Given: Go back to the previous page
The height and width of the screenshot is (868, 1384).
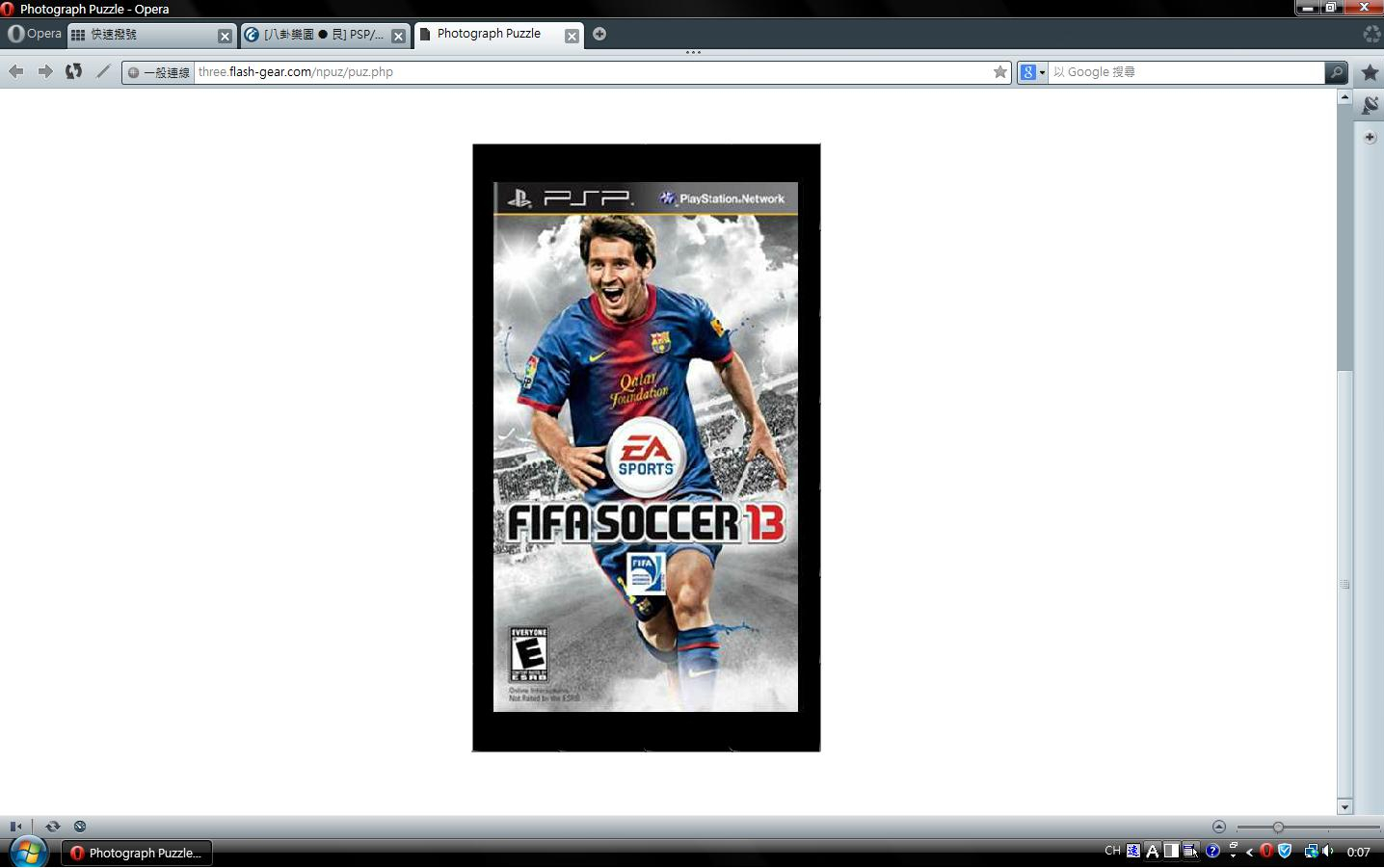Looking at the screenshot, I should pos(15,71).
